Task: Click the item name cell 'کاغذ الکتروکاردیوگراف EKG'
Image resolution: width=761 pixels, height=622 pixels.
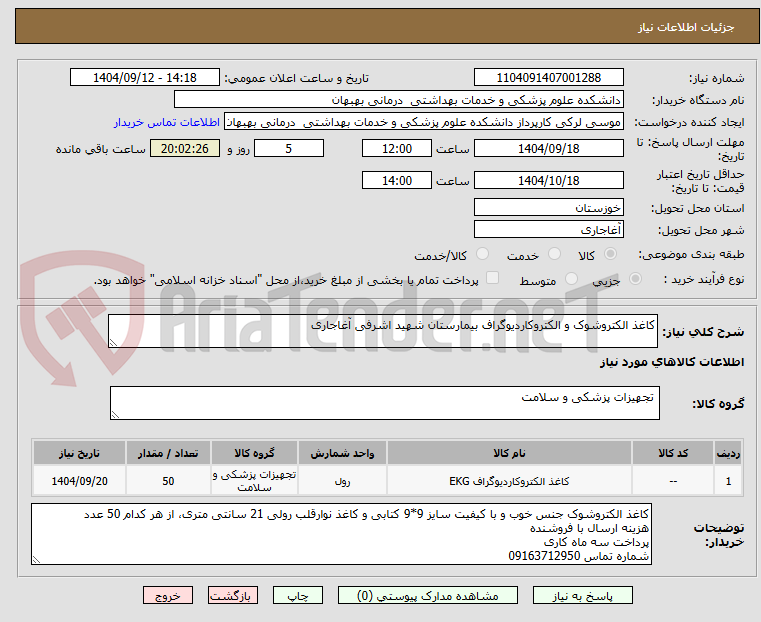Action: 509,481
